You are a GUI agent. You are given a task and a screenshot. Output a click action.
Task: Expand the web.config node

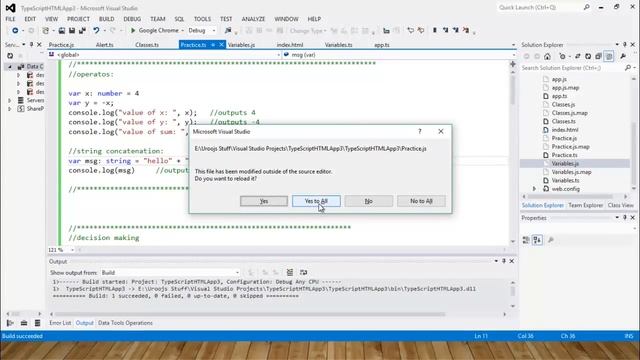(x=534, y=189)
